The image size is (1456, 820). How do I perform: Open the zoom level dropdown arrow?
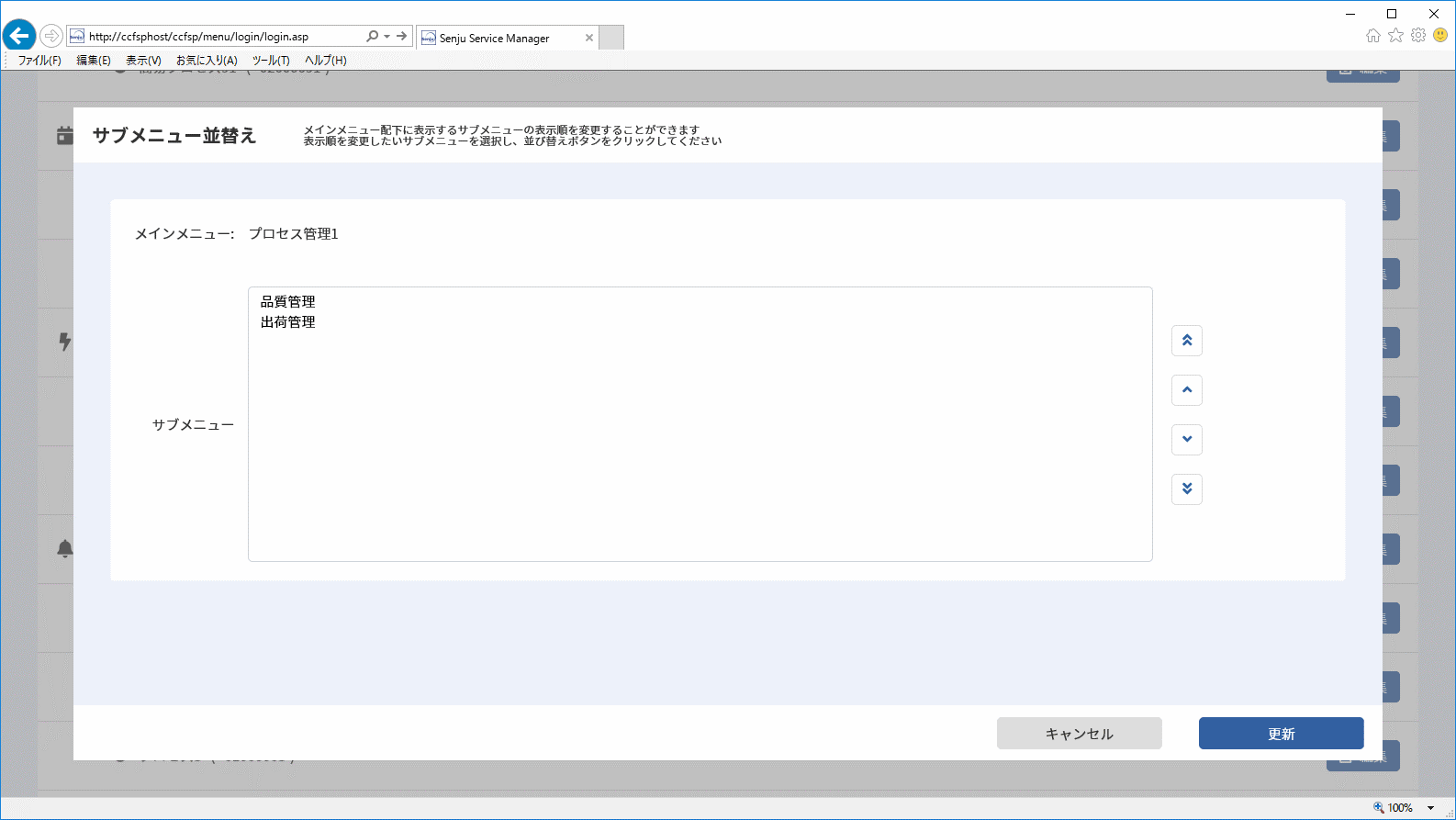click(x=1430, y=808)
